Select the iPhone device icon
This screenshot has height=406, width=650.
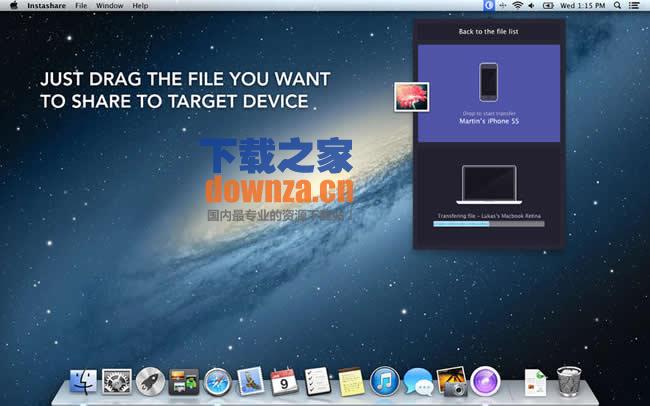489,82
